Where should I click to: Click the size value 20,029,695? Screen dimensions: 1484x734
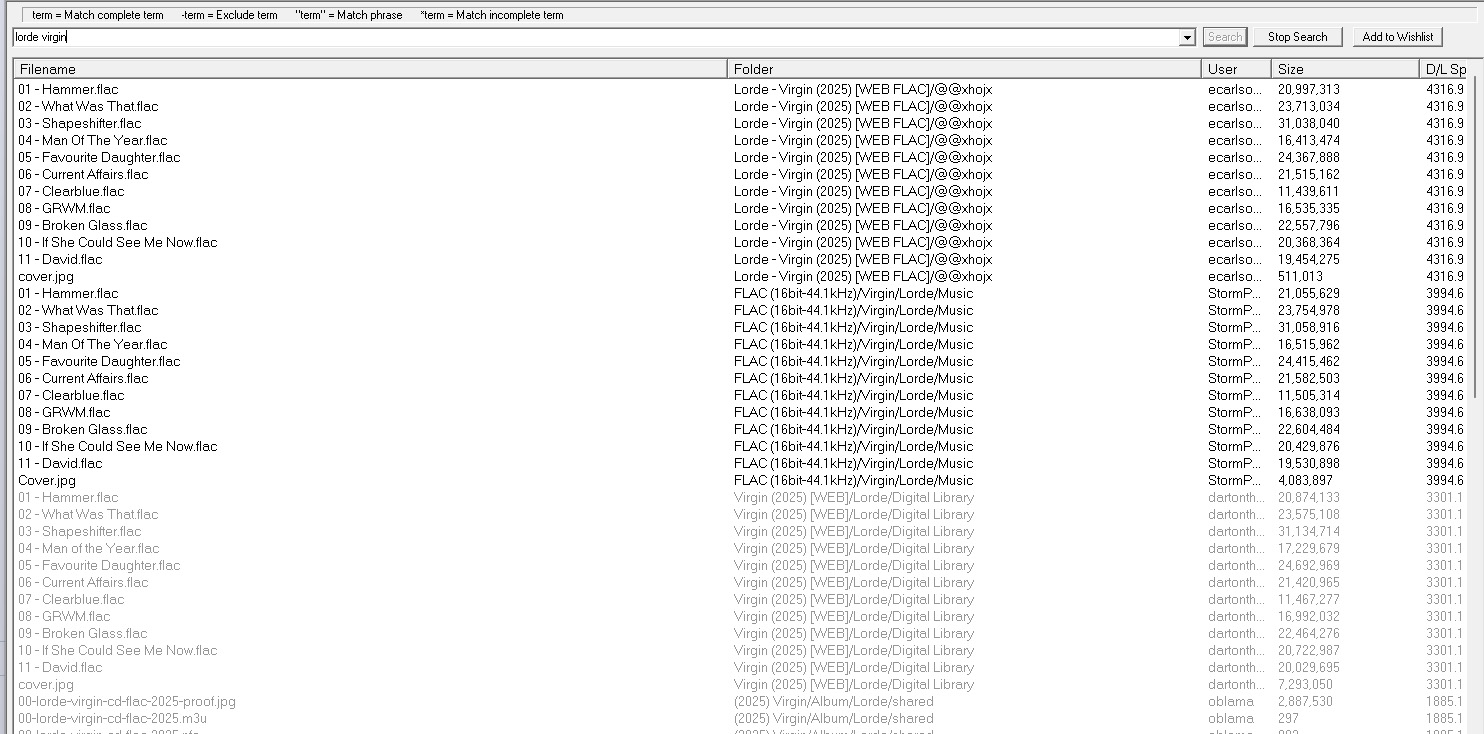tap(1309, 667)
